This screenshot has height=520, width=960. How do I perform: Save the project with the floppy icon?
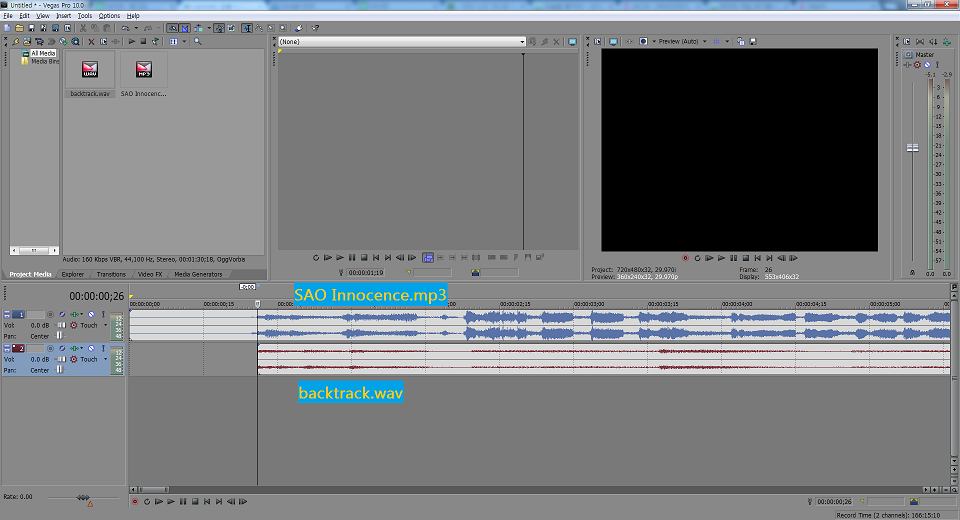point(31,28)
